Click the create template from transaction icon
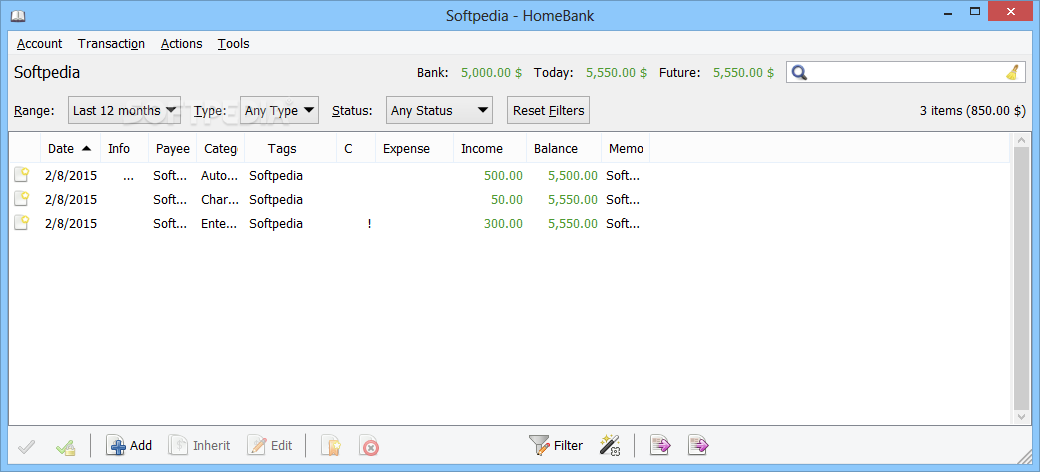1040x472 pixels. [x=331, y=446]
